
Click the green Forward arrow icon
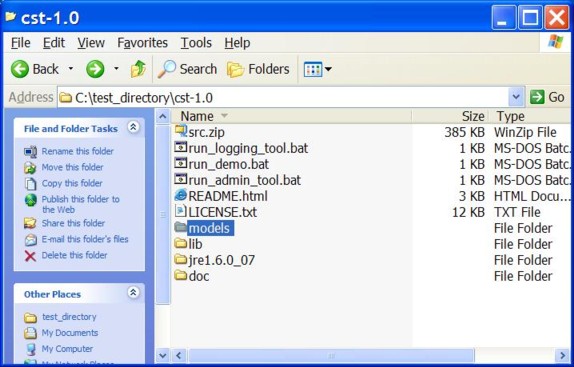point(95,69)
